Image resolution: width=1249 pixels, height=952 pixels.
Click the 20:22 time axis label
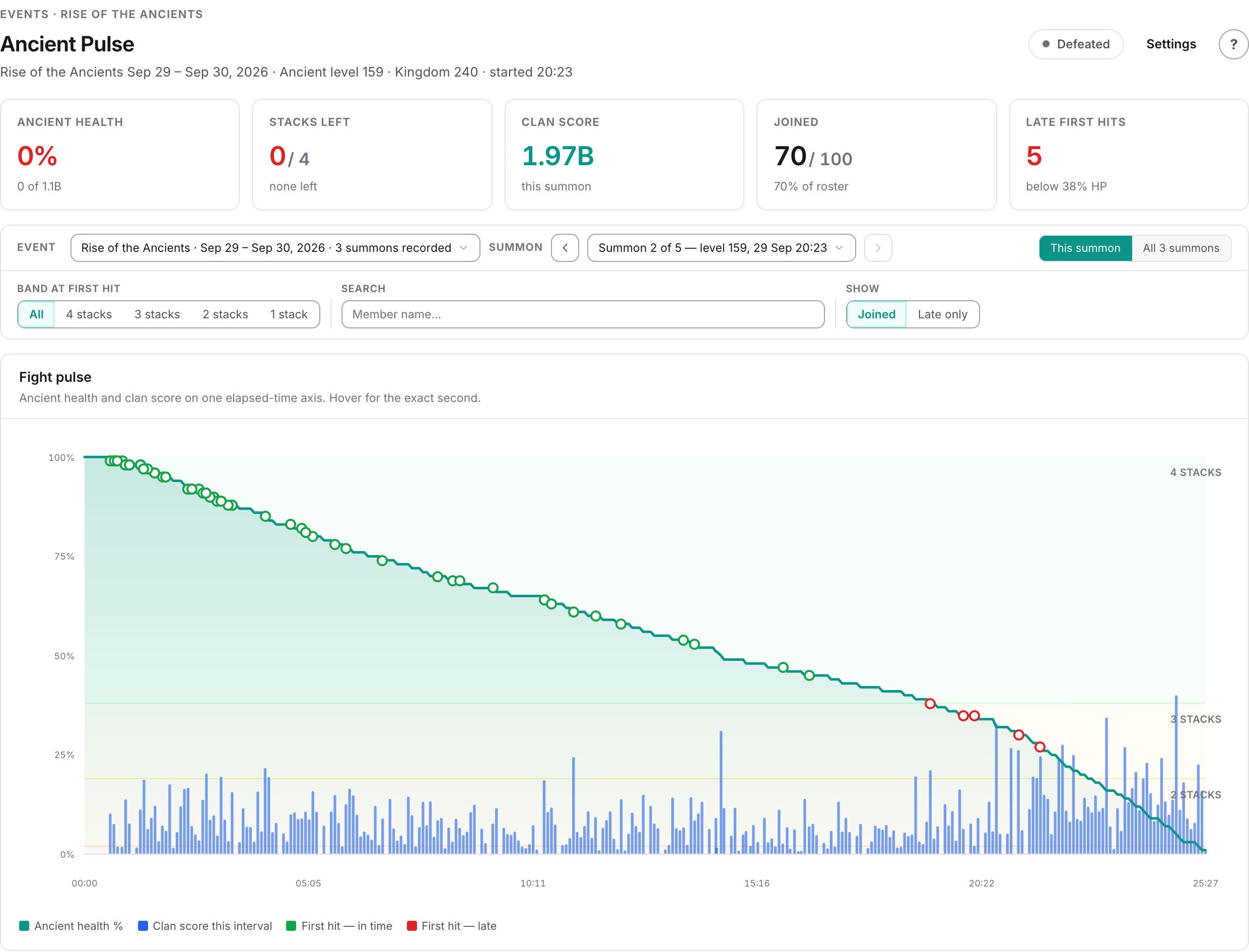[x=981, y=883]
